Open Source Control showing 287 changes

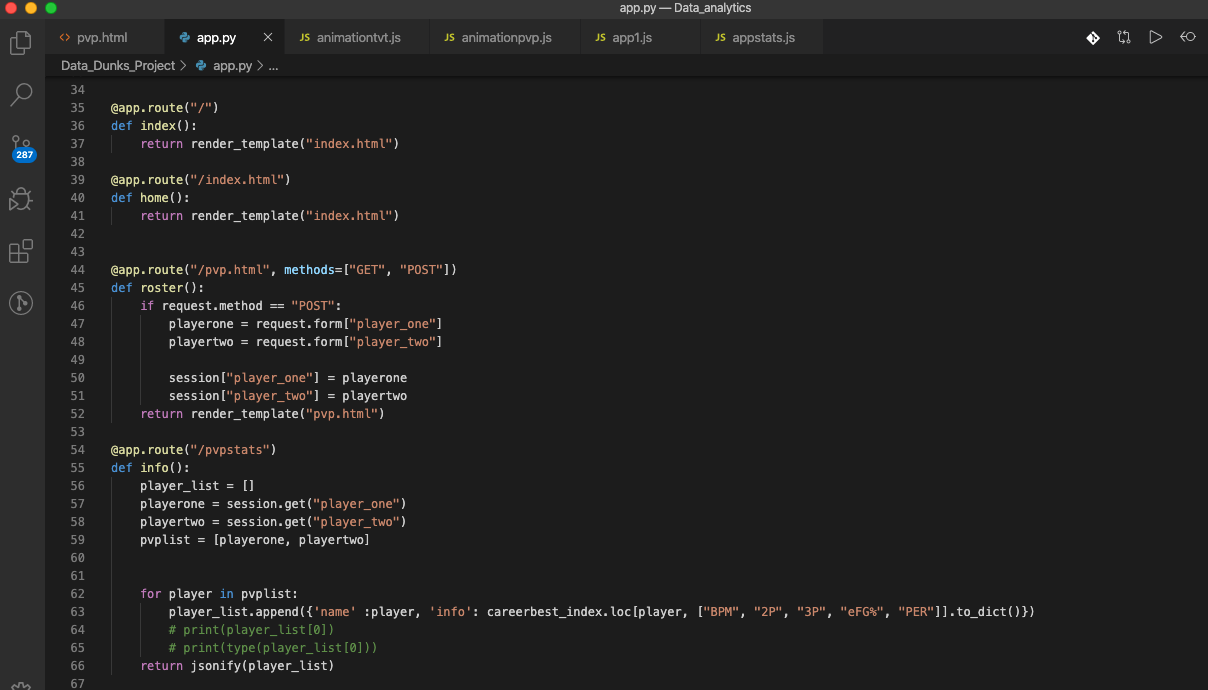point(21,146)
